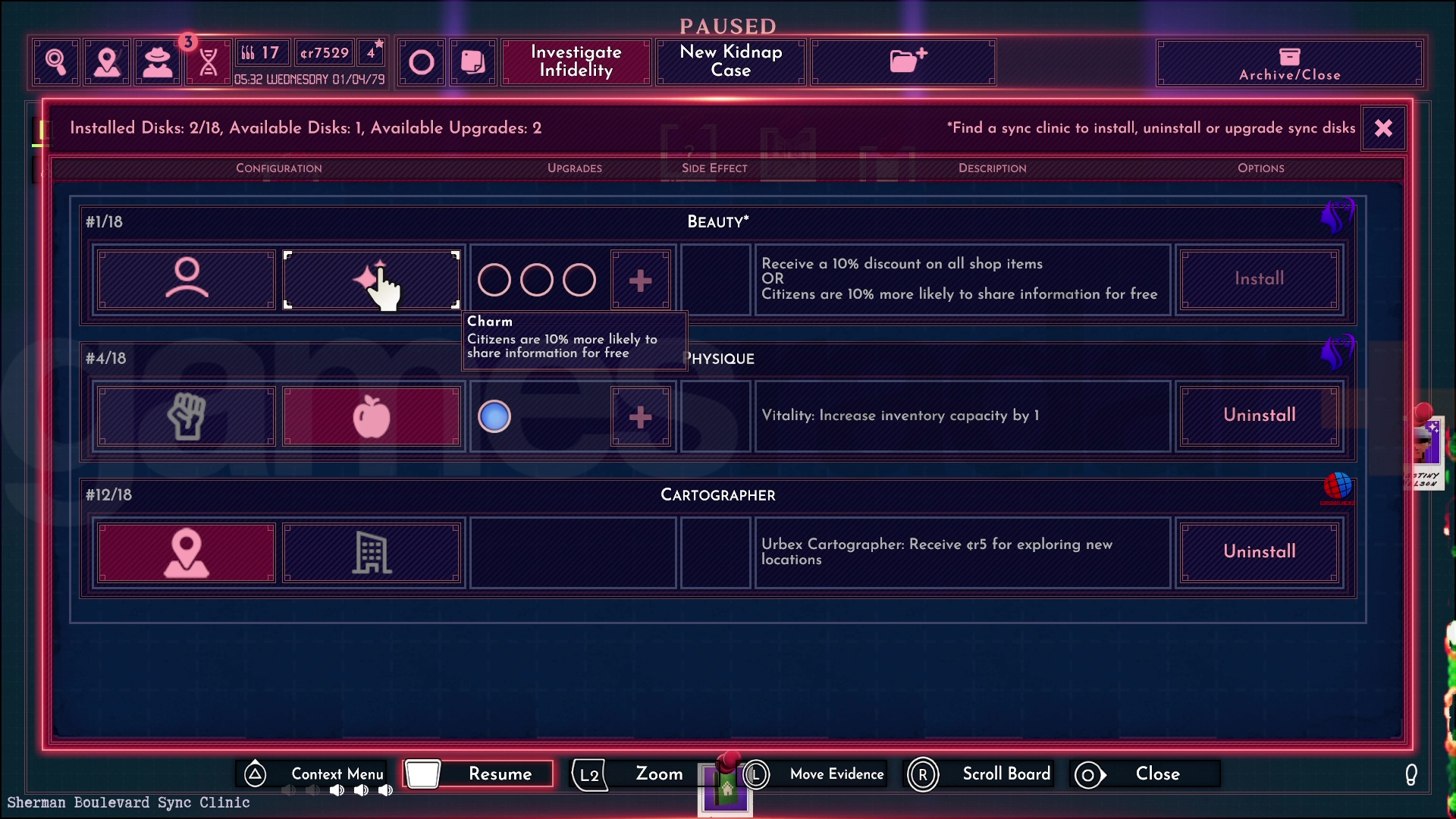Open the Configuration column header
Viewport: 1456px width, 819px height.
click(x=279, y=168)
